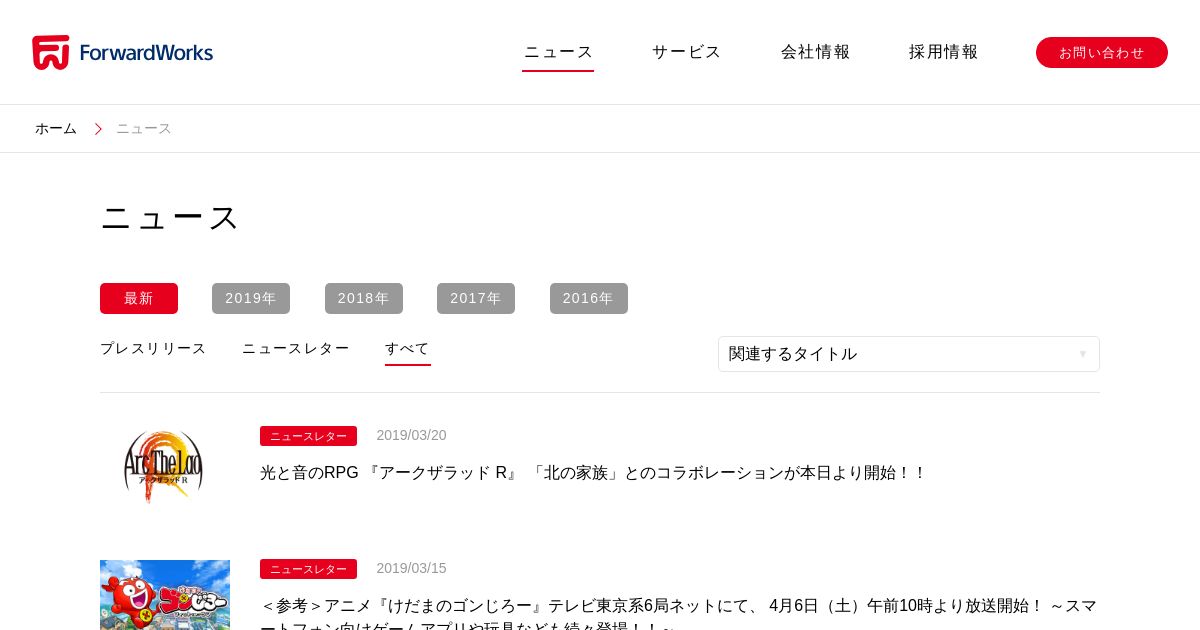Screen dimensions: 1200x630
Task: Filter news by 2017年
Action: pyautogui.click(x=476, y=298)
